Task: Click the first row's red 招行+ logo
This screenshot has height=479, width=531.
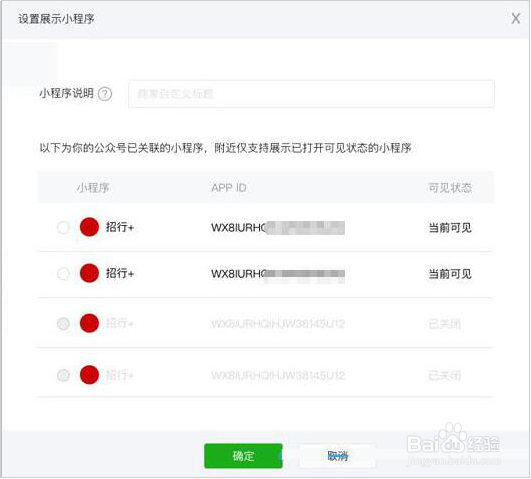Action: pos(89,227)
